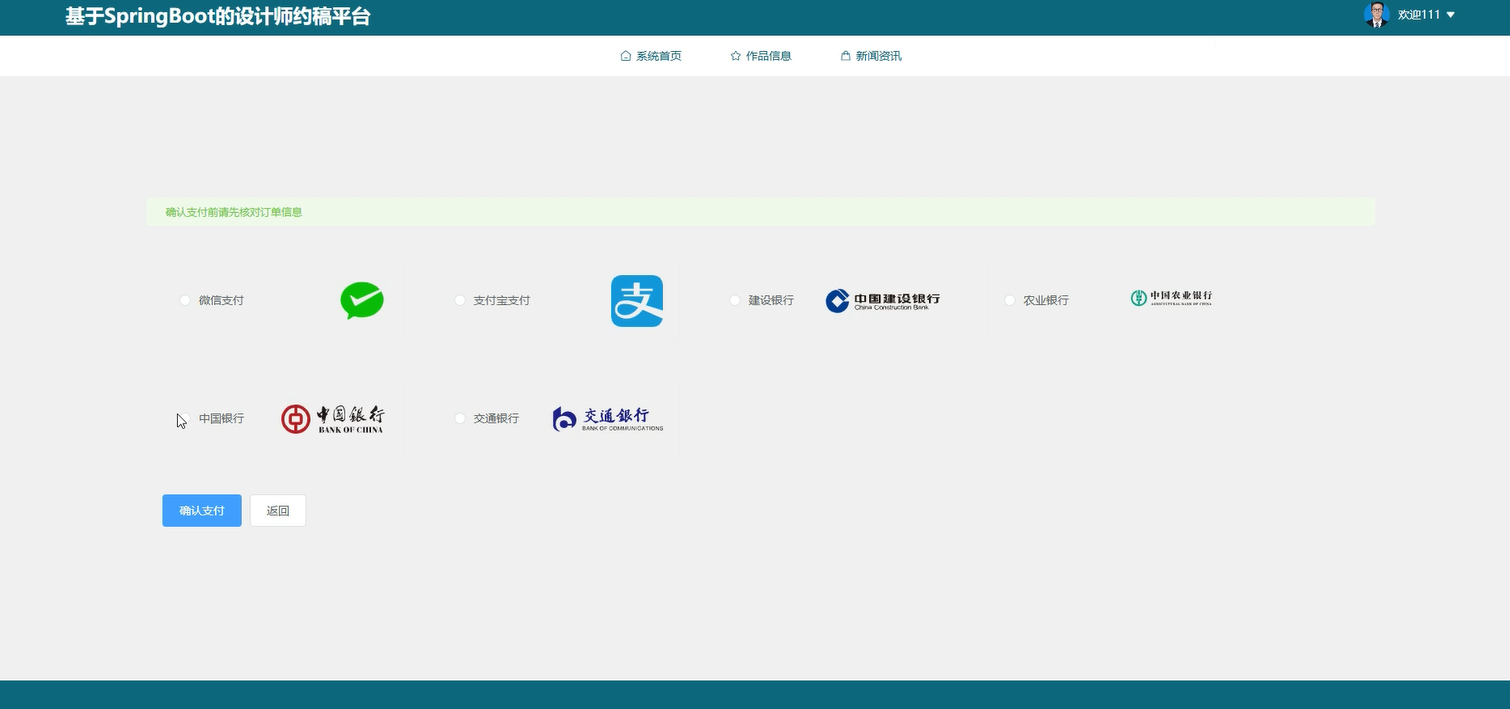Click the 中国银行 label text

point(221,418)
